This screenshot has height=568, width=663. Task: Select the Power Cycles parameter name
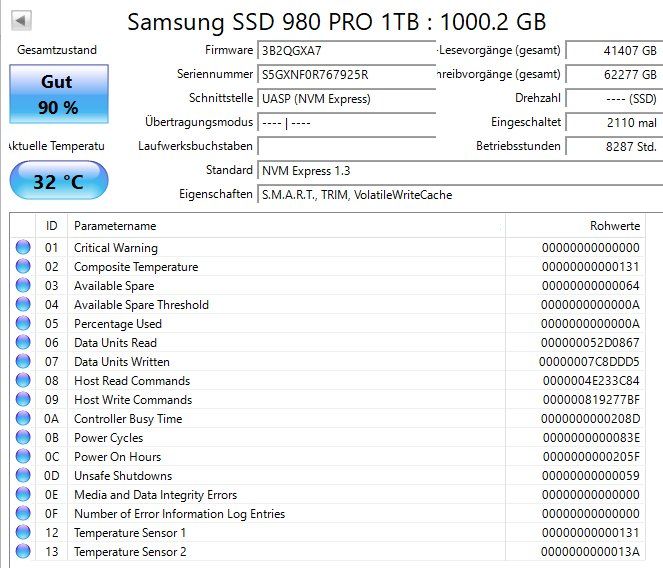(109, 438)
